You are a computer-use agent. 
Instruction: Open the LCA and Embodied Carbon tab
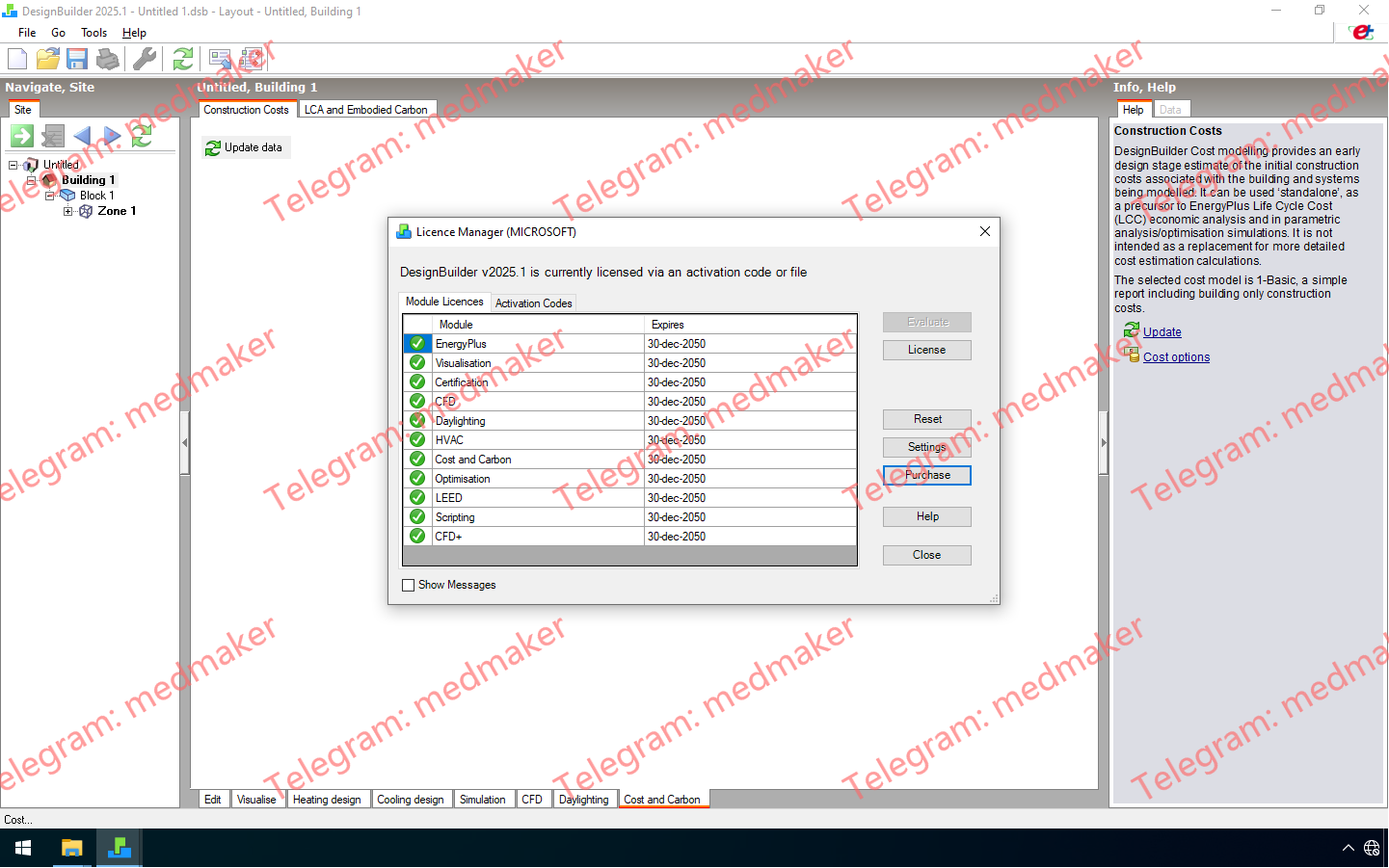point(367,109)
